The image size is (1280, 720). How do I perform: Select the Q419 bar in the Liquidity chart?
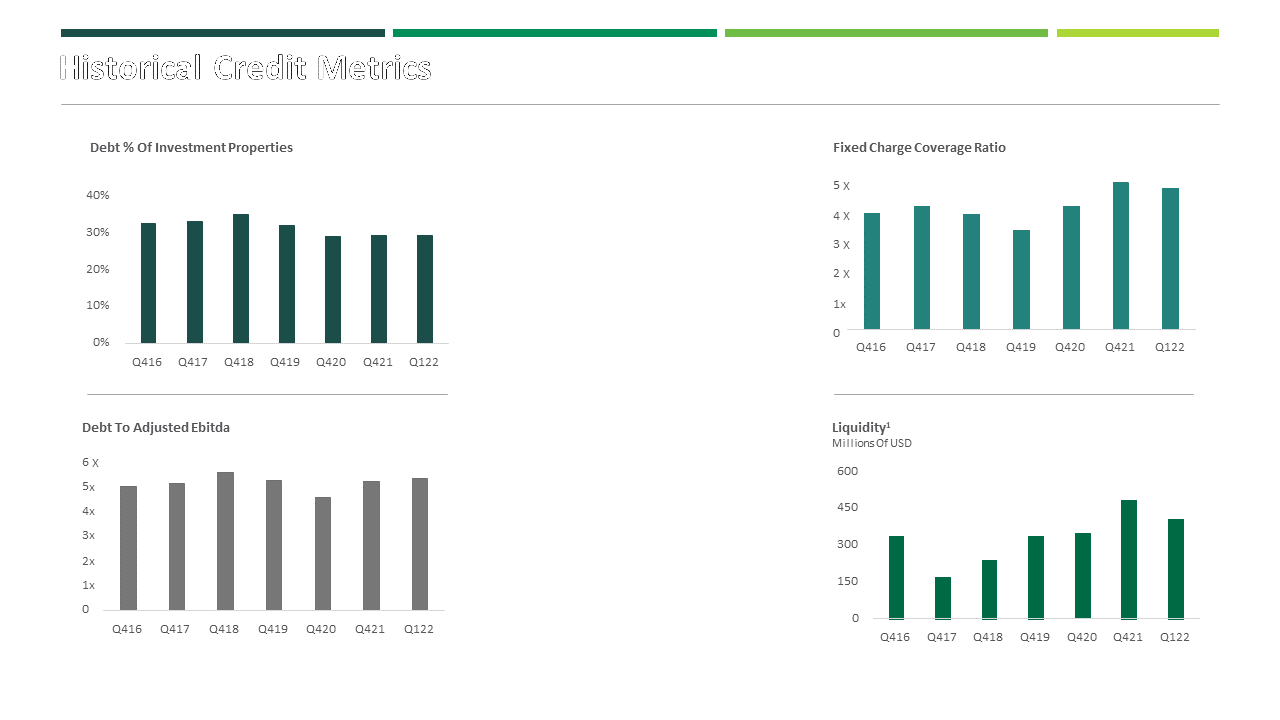[x=1036, y=578]
